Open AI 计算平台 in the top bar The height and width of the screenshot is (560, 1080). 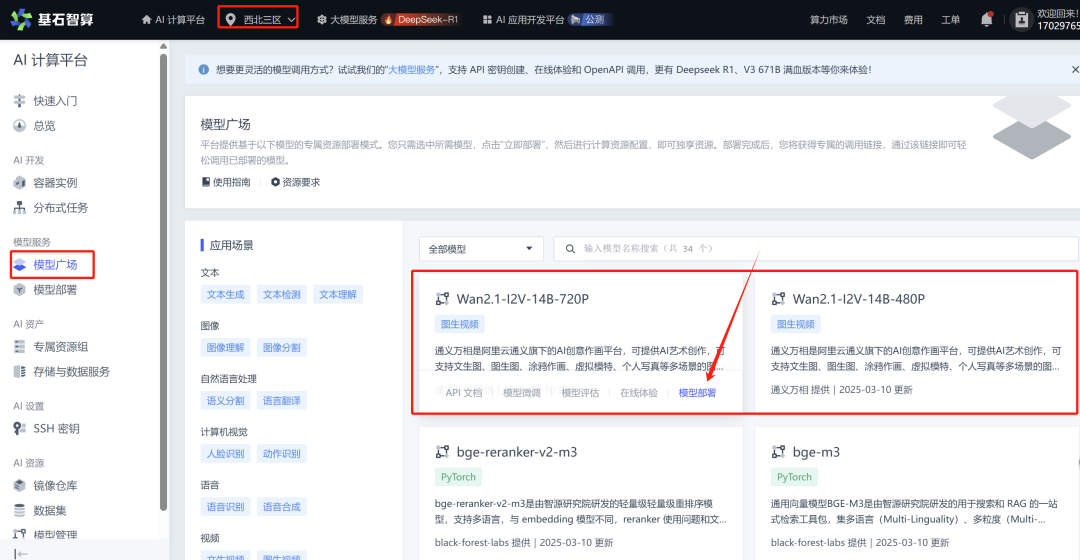pyautogui.click(x=173, y=20)
